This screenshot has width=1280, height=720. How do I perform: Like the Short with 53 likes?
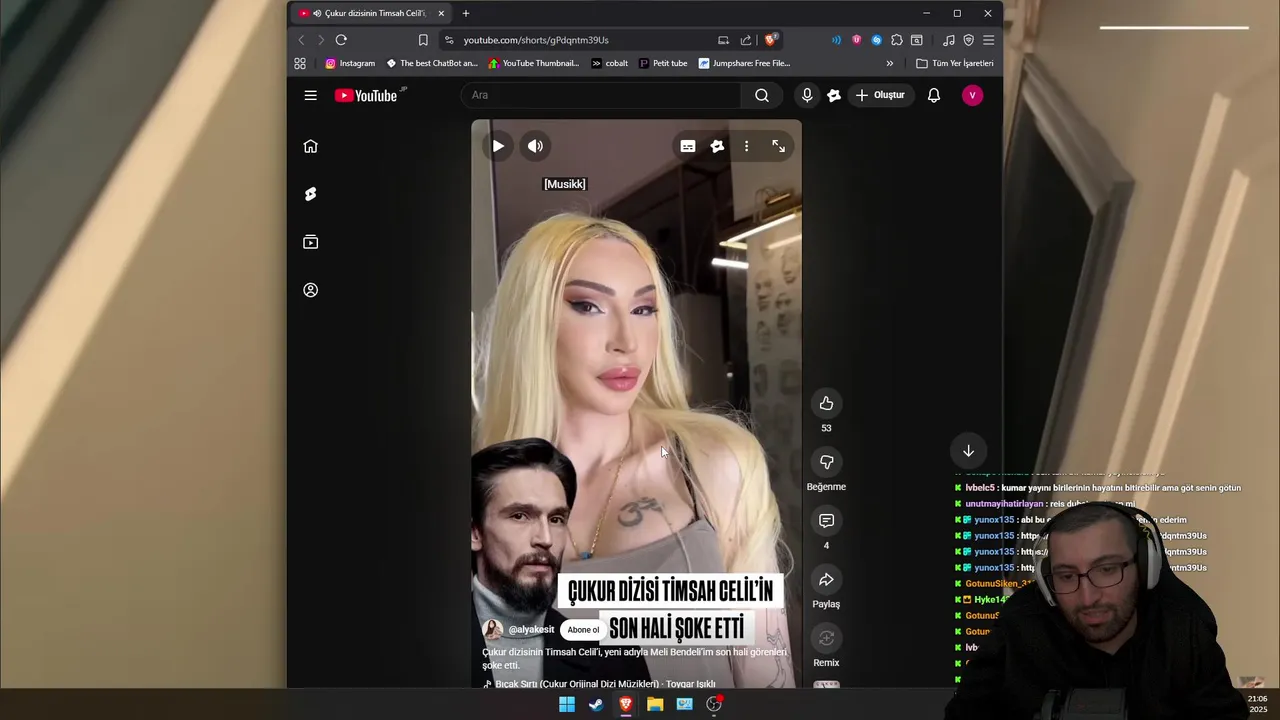click(826, 403)
